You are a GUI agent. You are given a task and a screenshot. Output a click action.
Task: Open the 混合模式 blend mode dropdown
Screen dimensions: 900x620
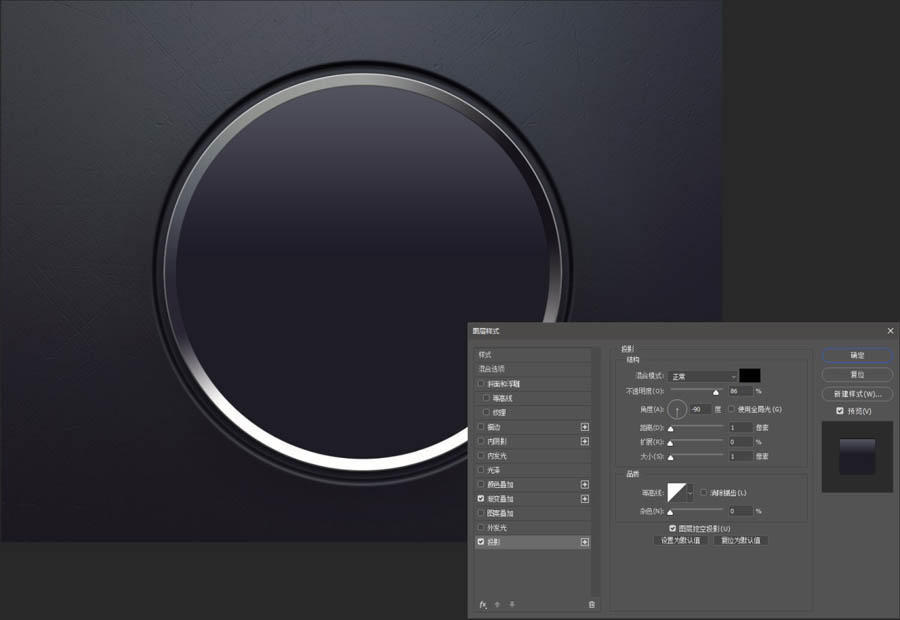coord(704,376)
